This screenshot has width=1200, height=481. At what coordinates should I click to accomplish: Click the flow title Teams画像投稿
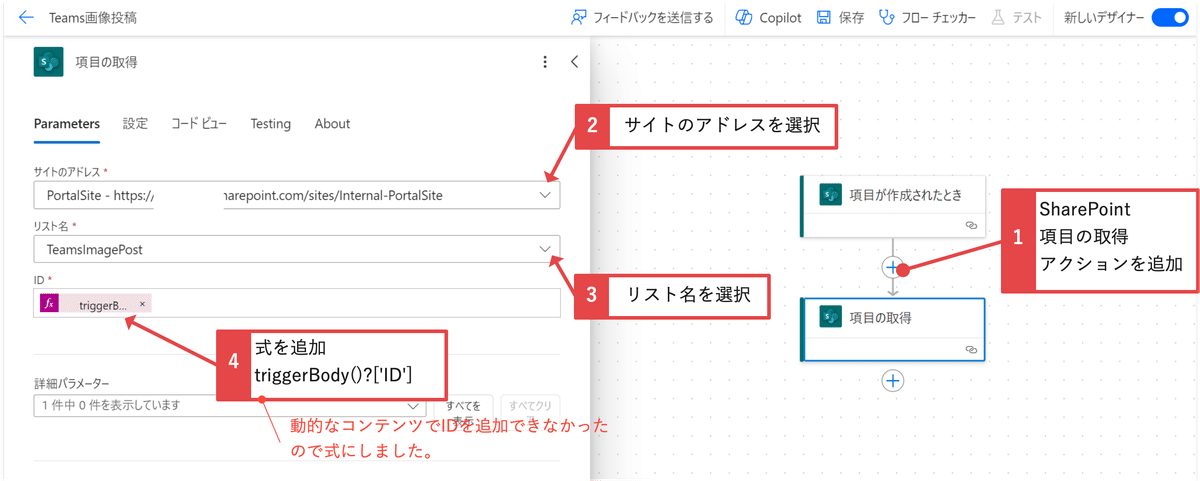click(x=93, y=18)
